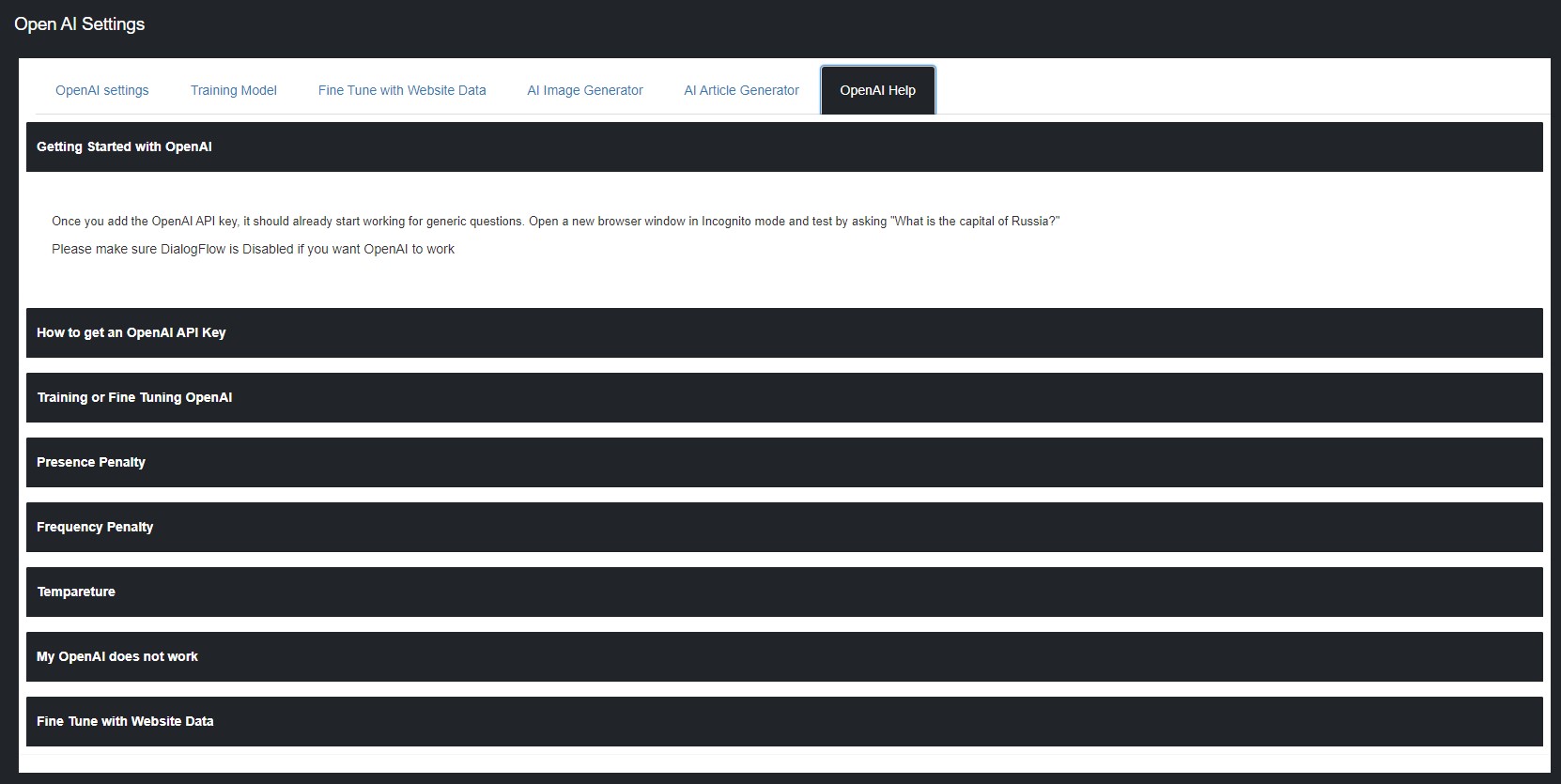Image resolution: width=1561 pixels, height=784 pixels.
Task: Click the Open AI Settings page heading
Action: (x=80, y=24)
